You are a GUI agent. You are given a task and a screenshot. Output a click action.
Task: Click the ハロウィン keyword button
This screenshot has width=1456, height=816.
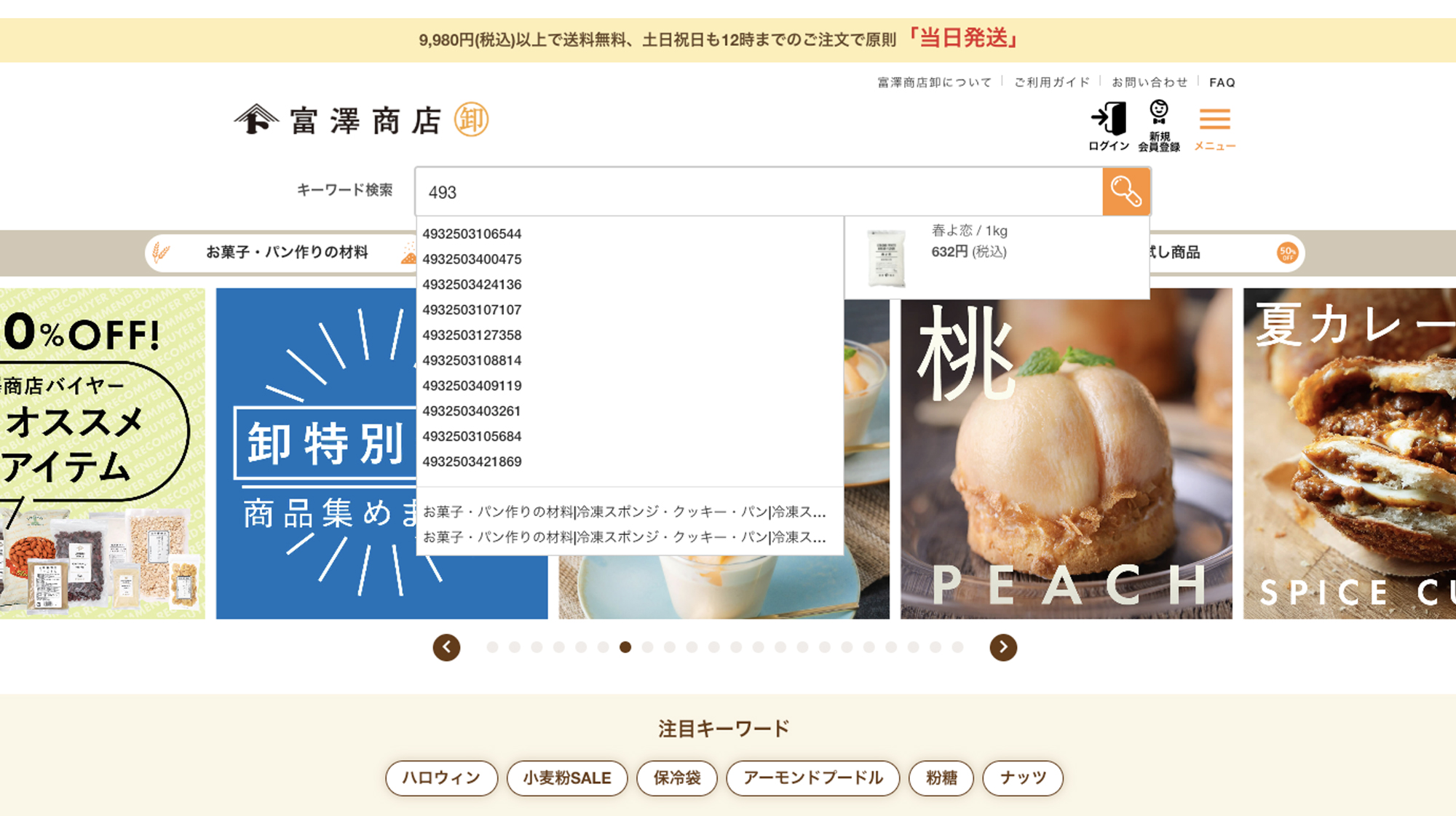click(x=441, y=778)
